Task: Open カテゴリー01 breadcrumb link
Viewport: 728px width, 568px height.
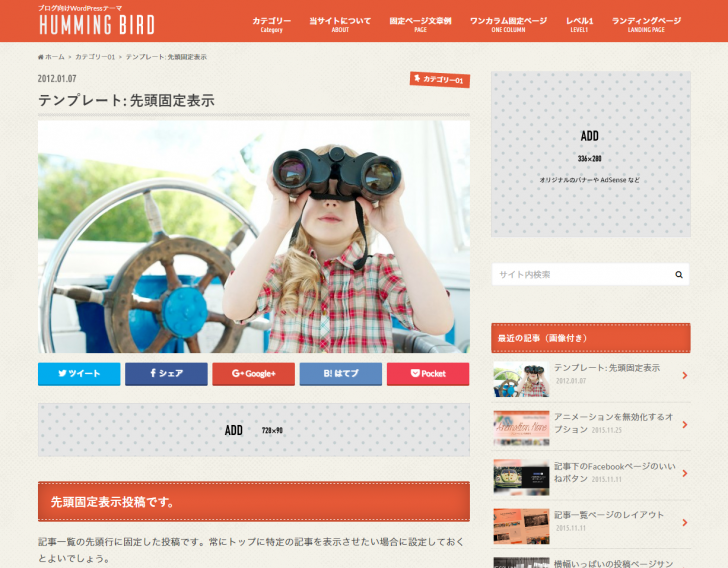Action: (95, 57)
